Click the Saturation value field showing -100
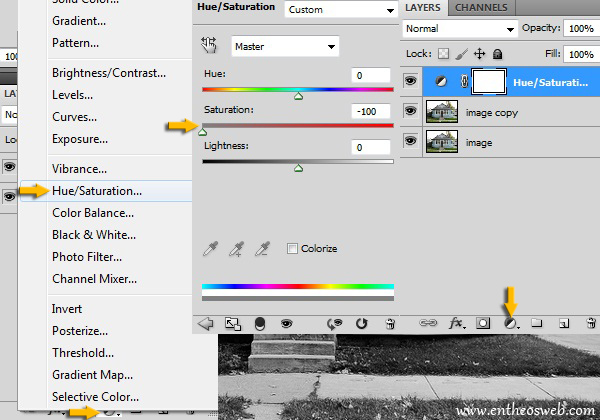Image resolution: width=600 pixels, height=420 pixels. tap(371, 111)
